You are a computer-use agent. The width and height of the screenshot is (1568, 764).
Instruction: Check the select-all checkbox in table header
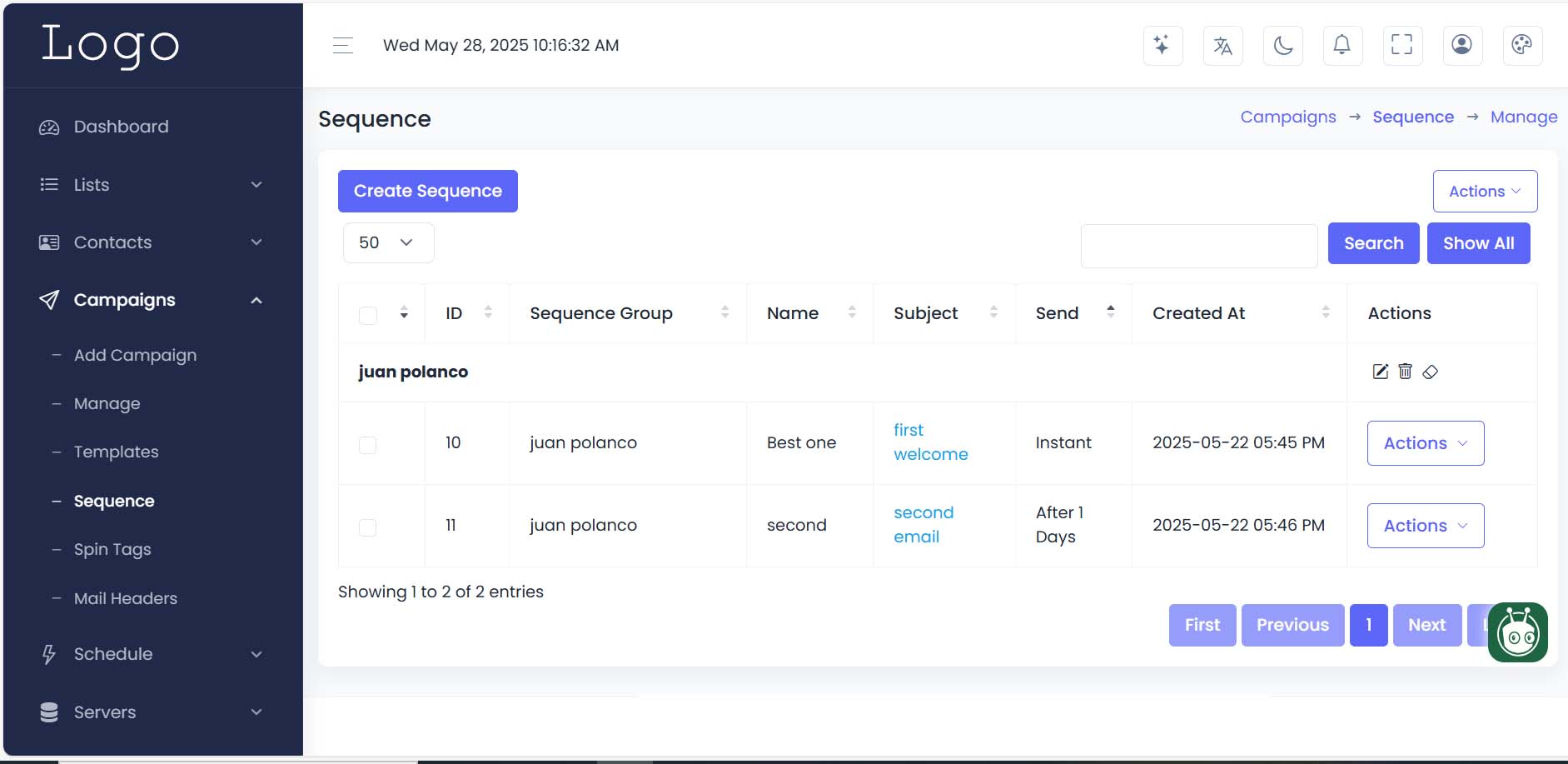[x=367, y=315]
